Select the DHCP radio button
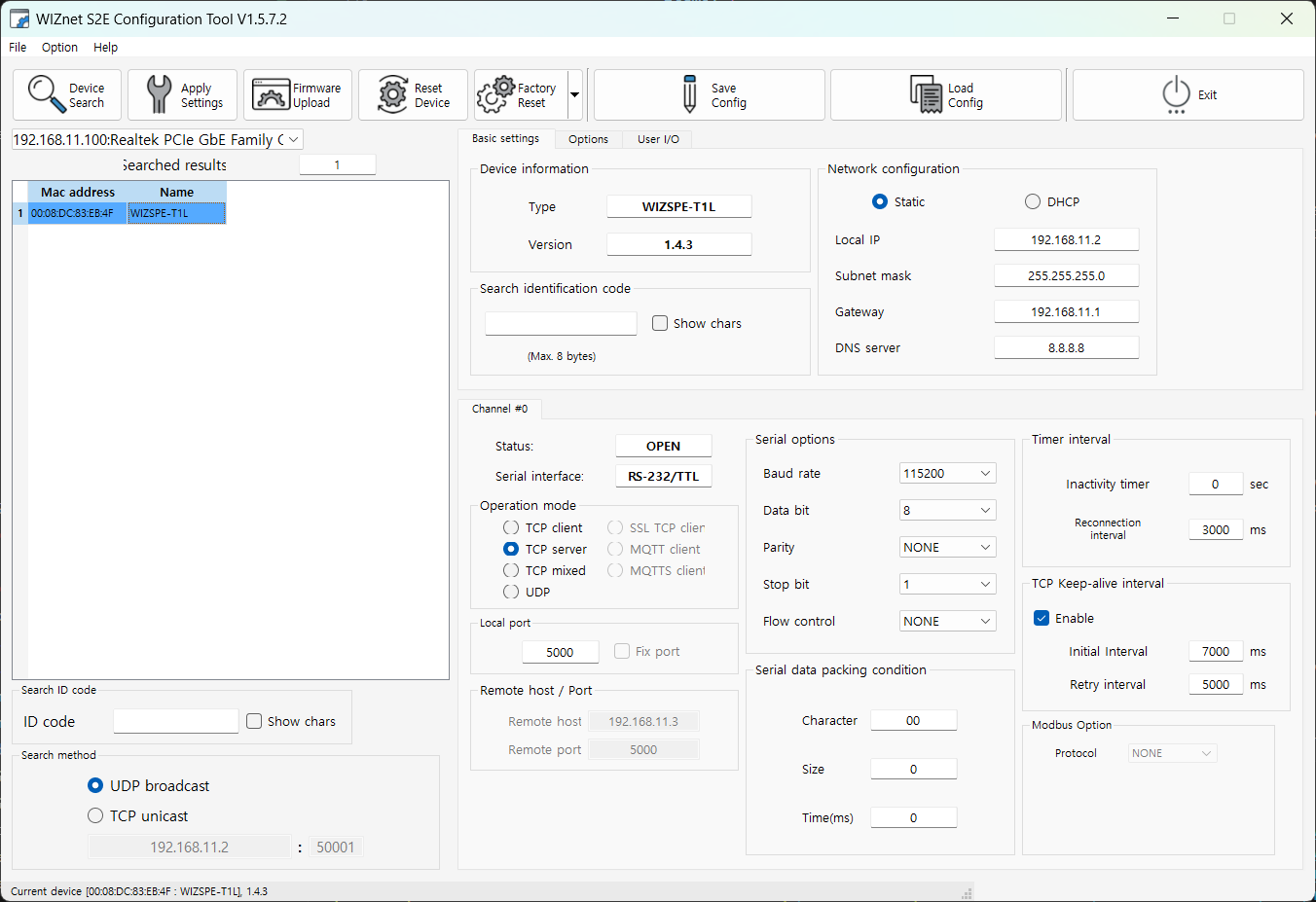Viewport: 1316px width, 902px height. (x=1033, y=201)
